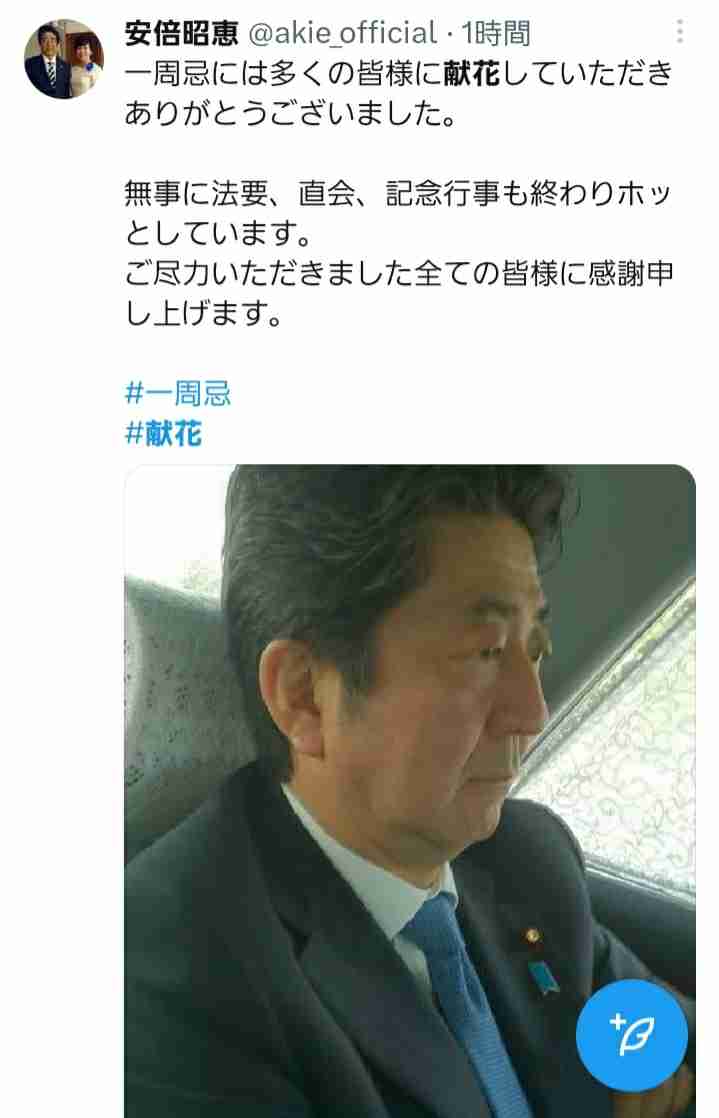
Task: Open the 1時間 timestamp of the tweet
Action: tap(495, 33)
